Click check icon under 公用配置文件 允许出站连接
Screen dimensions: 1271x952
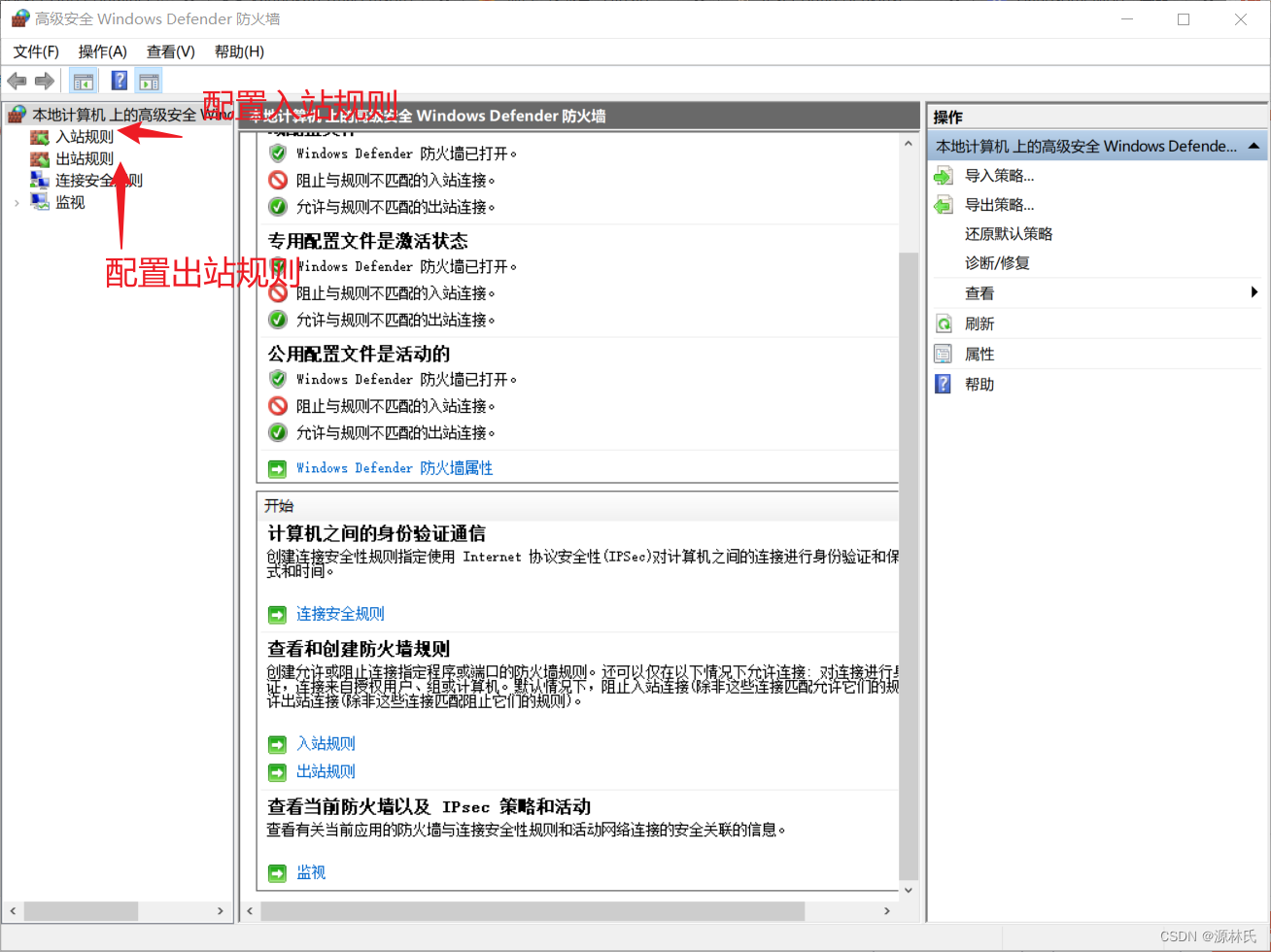click(x=278, y=432)
